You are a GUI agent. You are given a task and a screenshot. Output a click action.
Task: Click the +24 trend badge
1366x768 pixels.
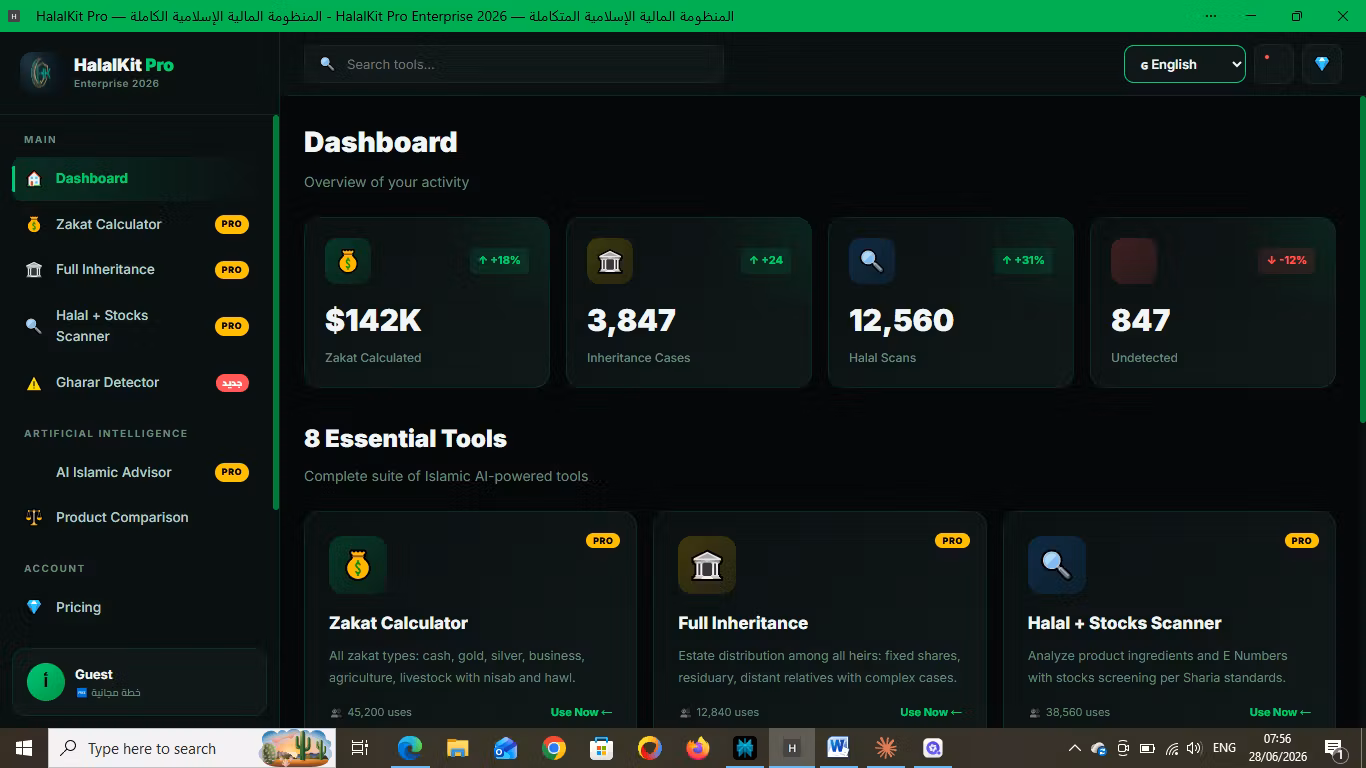pos(766,261)
